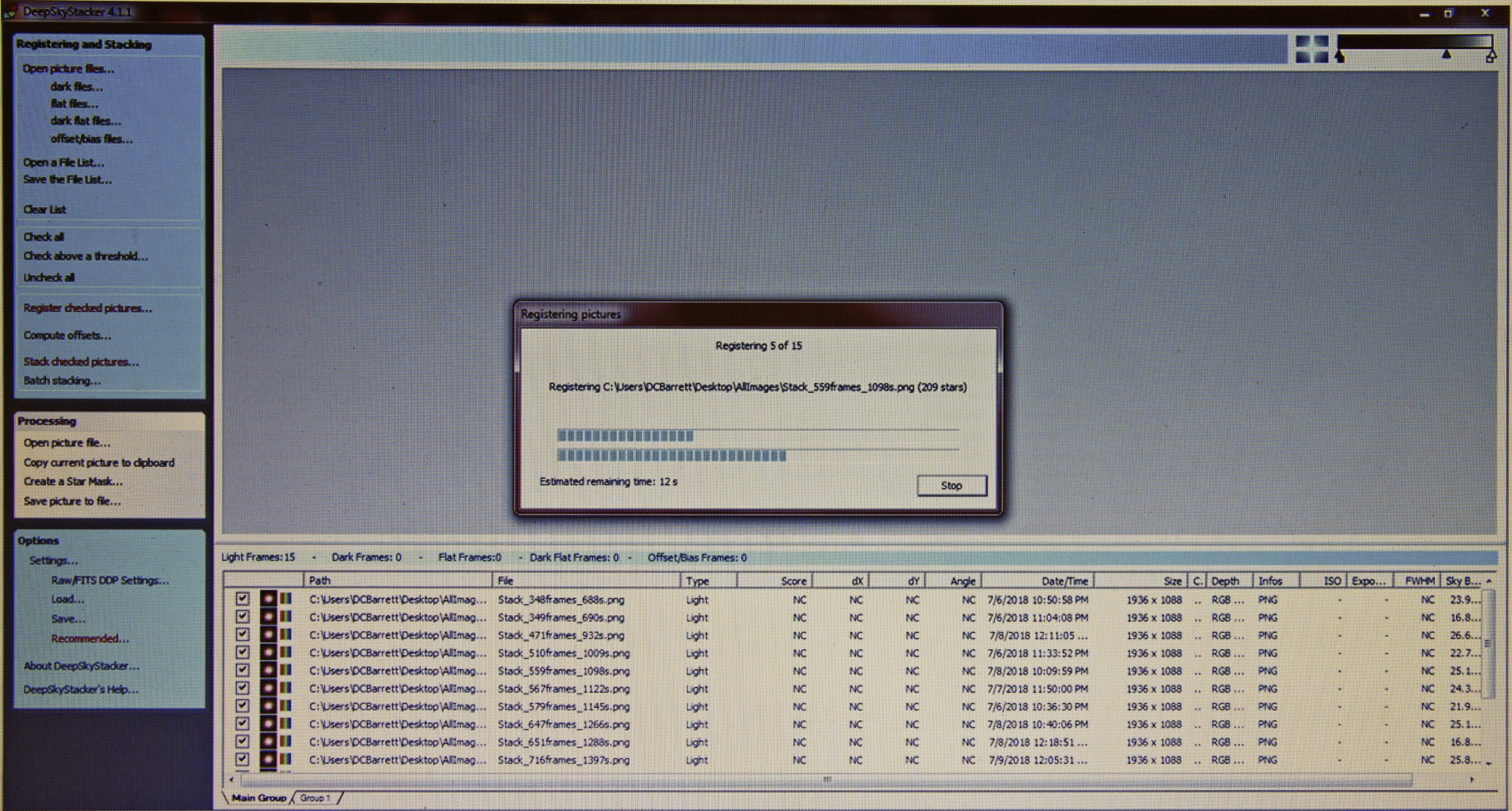Switch to the Group 1 tab
1512x811 pixels.
[x=314, y=797]
